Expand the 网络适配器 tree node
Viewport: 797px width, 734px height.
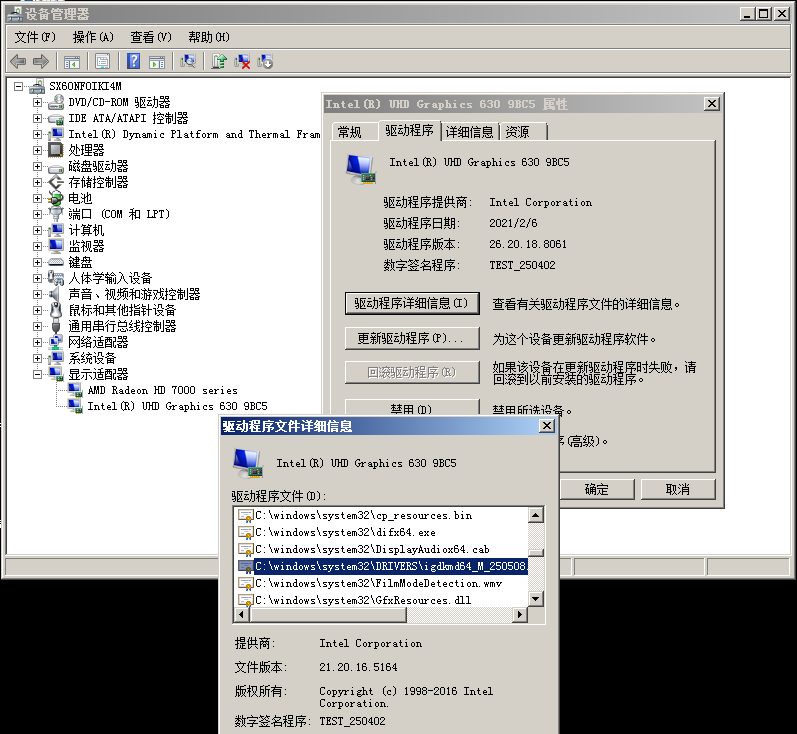[37, 342]
